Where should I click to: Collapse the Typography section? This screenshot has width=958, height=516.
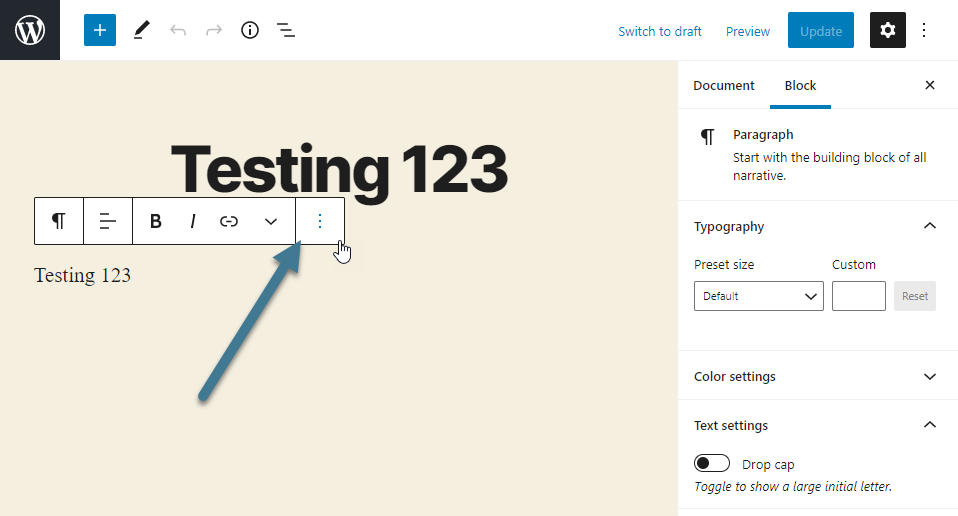click(x=929, y=226)
